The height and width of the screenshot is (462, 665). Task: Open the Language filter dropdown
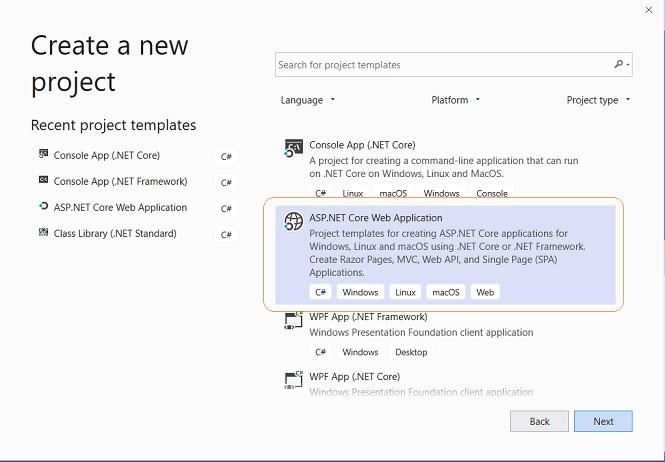coord(307,100)
